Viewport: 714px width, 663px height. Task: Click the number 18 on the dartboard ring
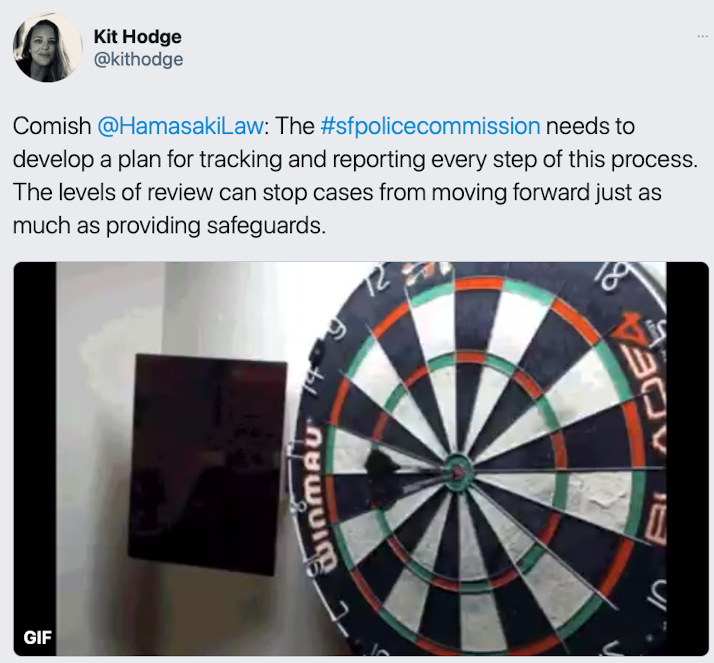(x=612, y=277)
